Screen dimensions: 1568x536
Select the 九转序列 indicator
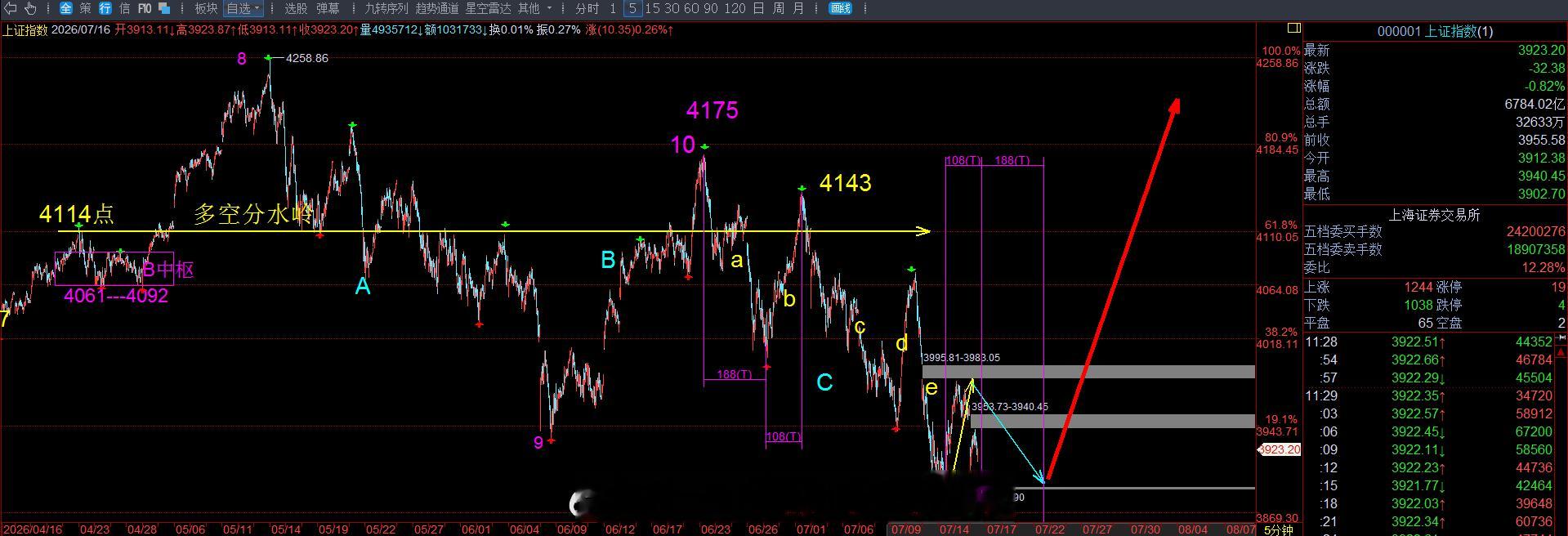[x=386, y=8]
